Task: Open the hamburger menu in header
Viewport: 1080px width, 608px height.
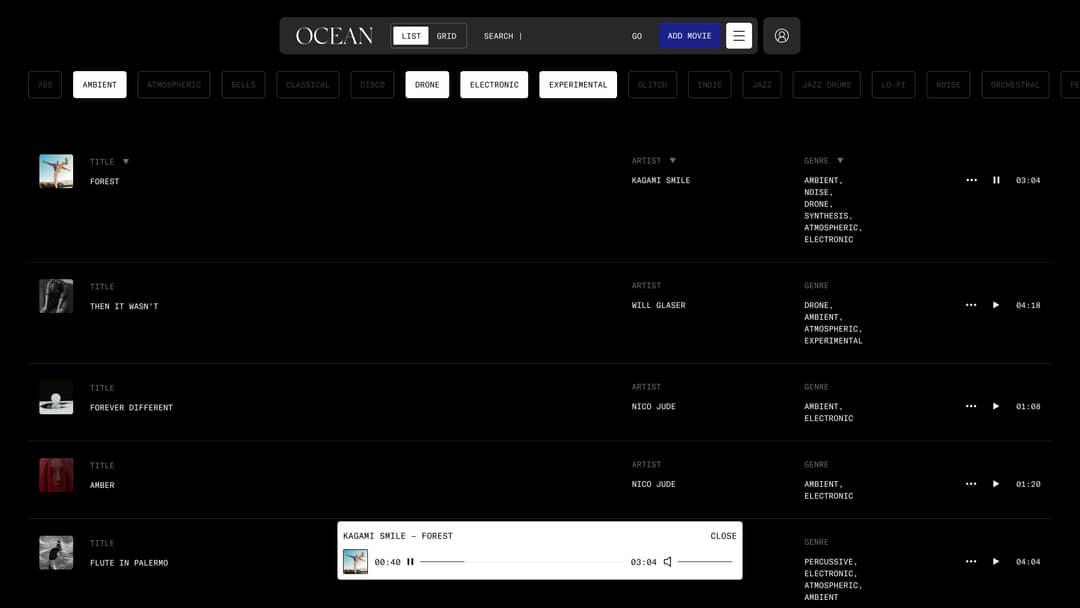Action: tap(739, 36)
